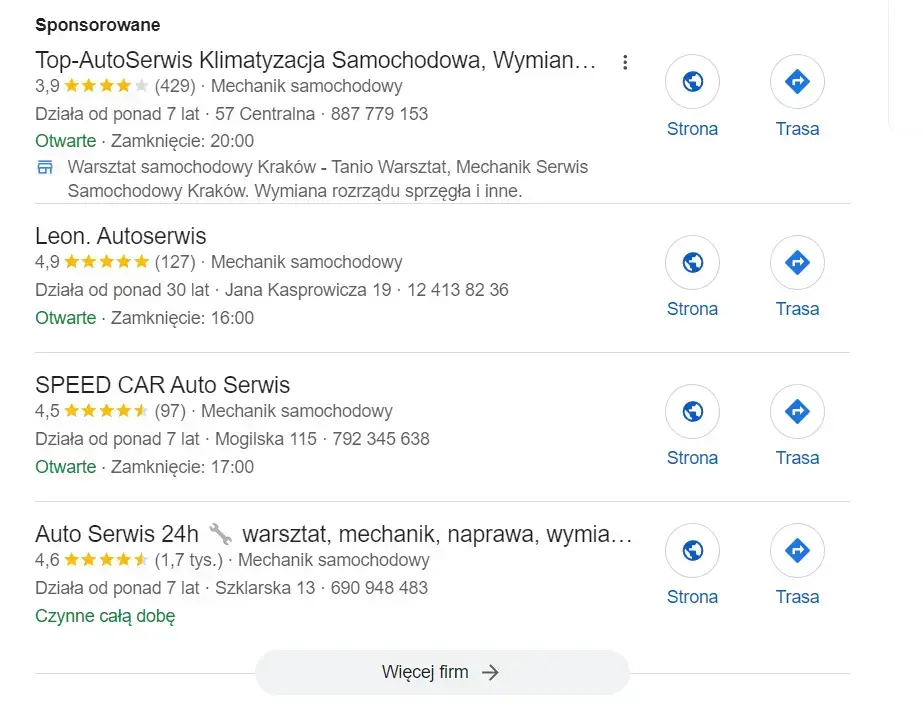
Task: Open website icon for Top-AutoSerwis listing
Action: coord(692,82)
